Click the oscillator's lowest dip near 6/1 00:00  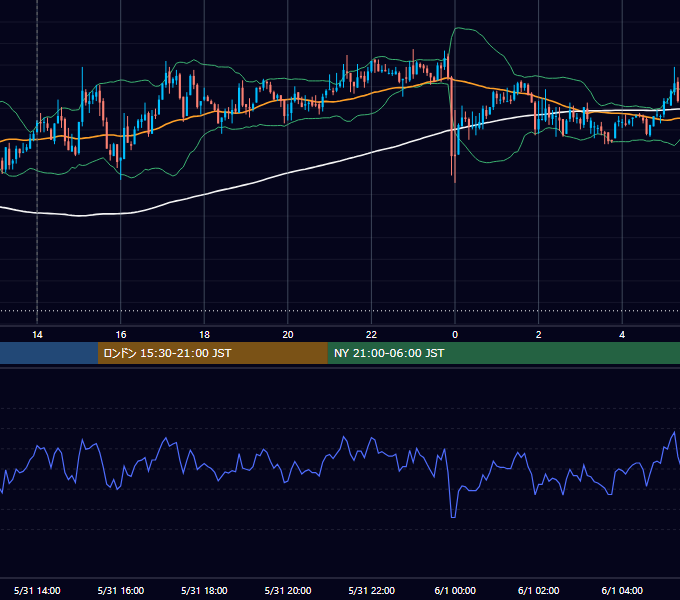[x=453, y=516]
